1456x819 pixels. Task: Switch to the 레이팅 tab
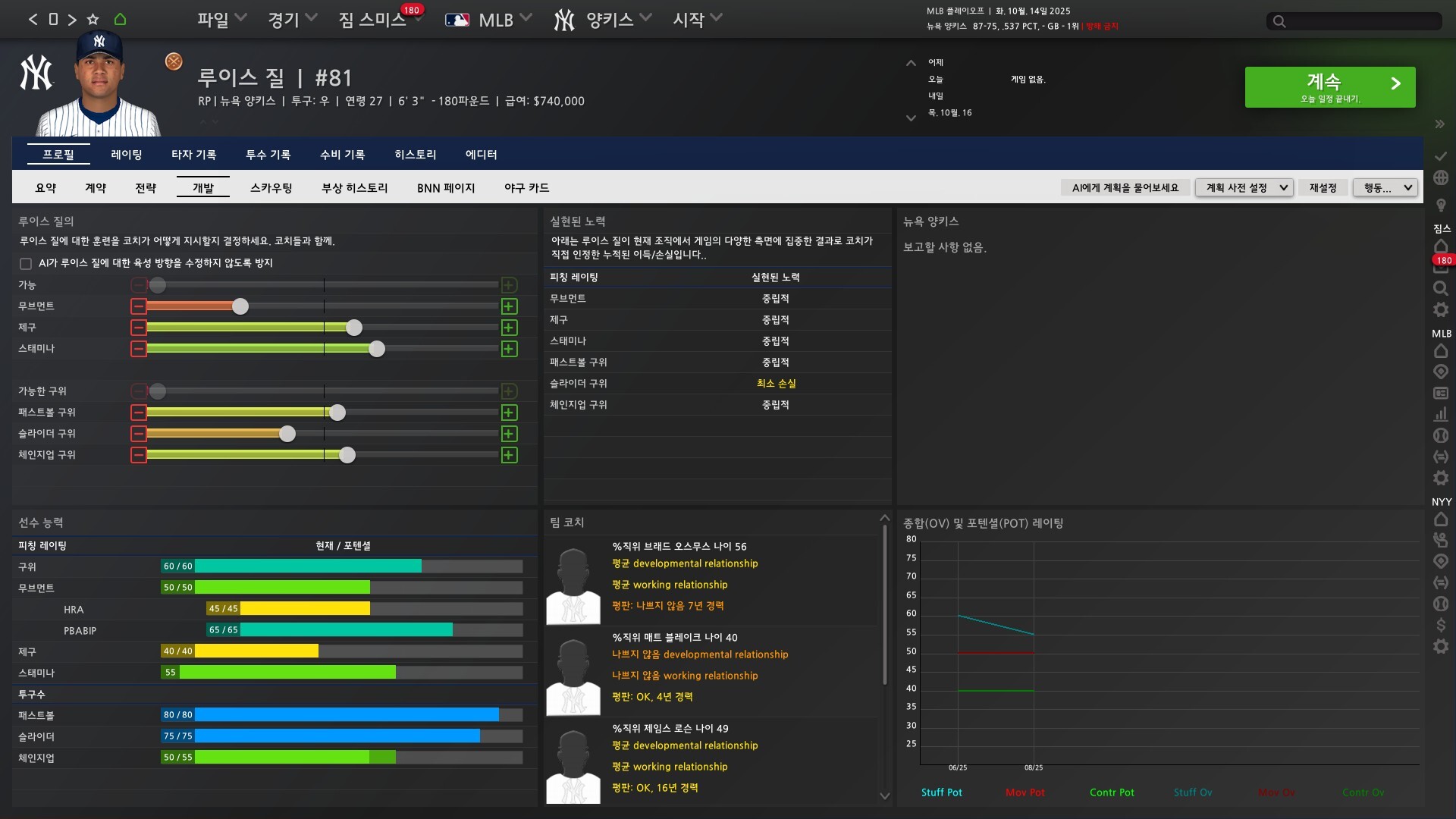pos(127,155)
